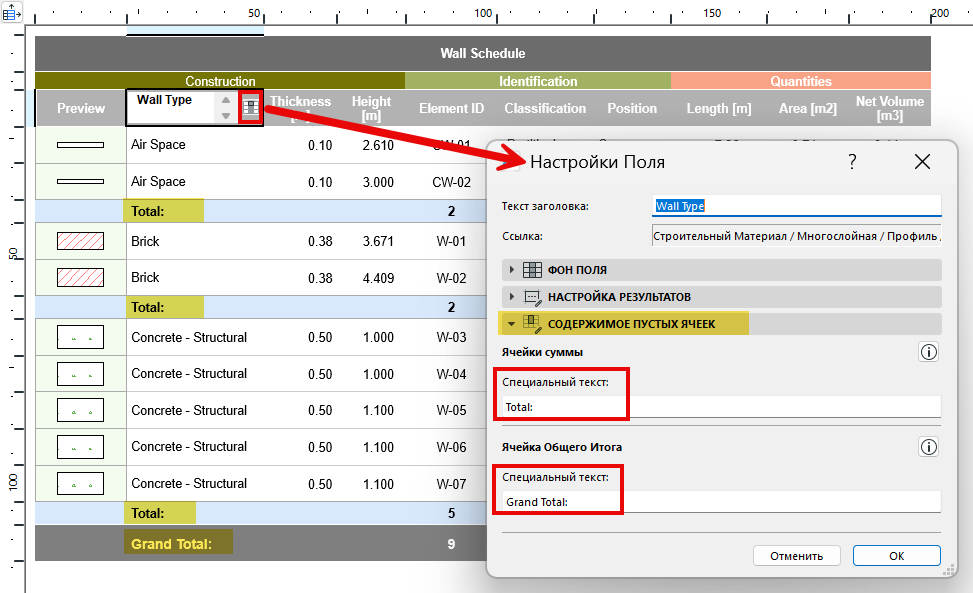The image size is (973, 593).
Task: Edit the Grand Total: special text field
Action: tap(721, 502)
